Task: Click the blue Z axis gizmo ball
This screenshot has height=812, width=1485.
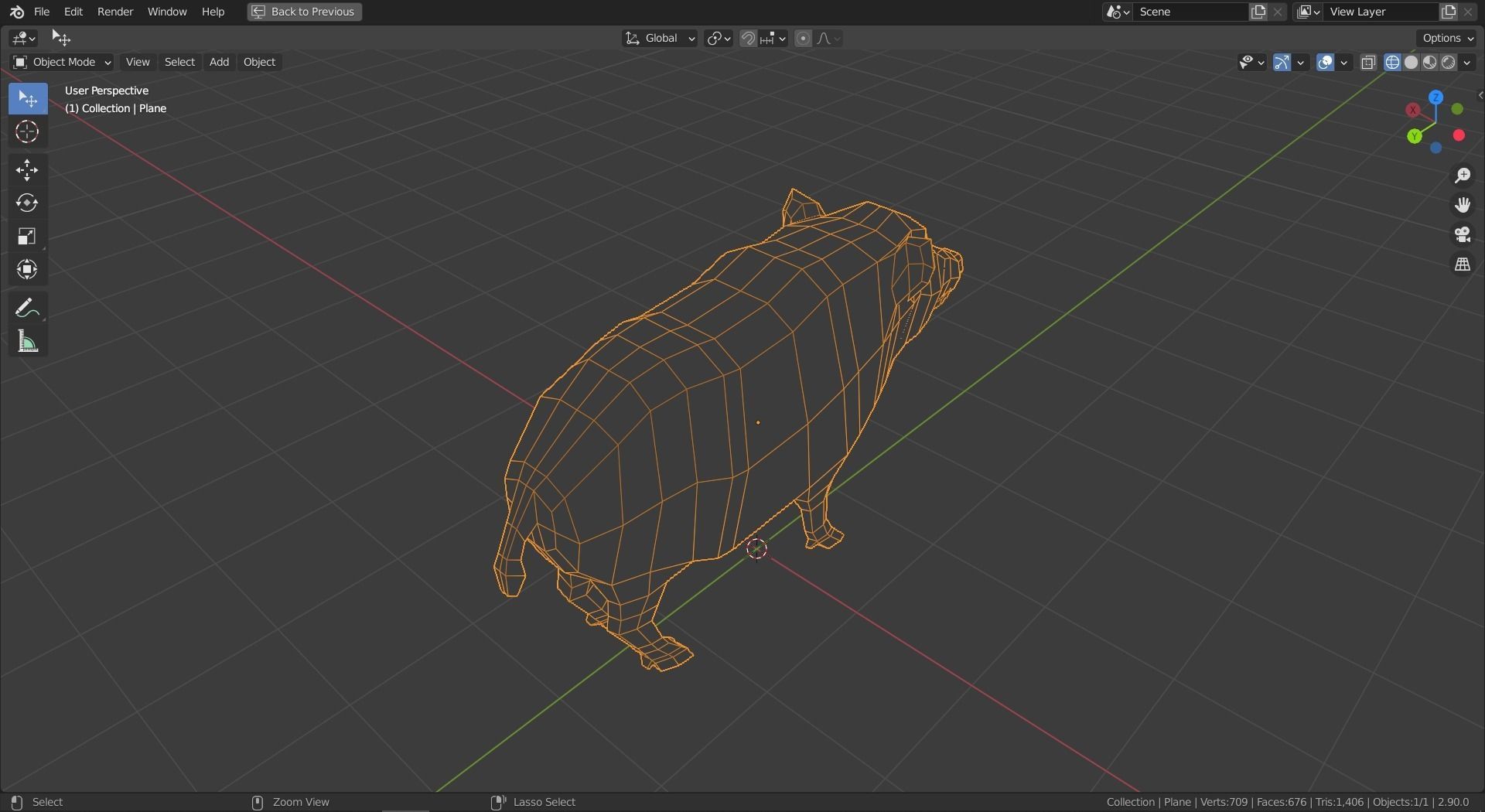Action: (1436, 97)
